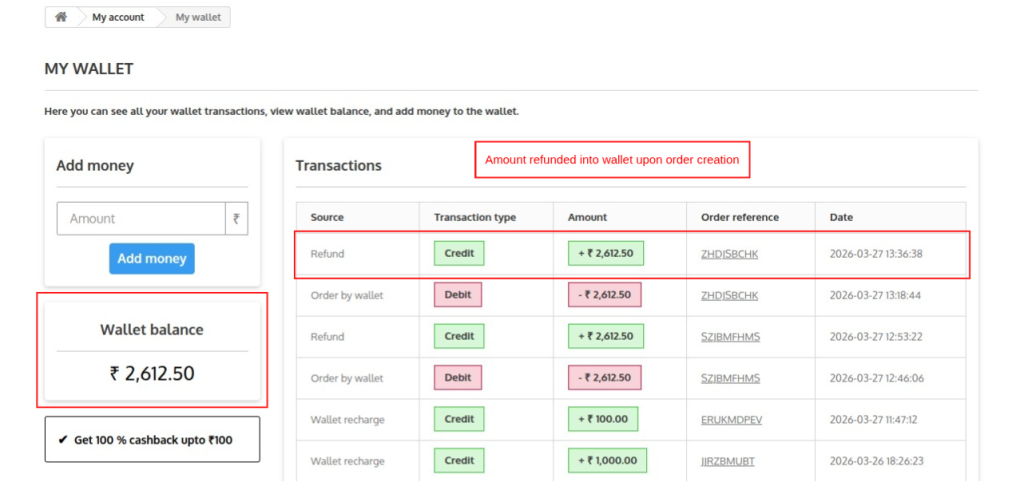Focus the Amount input field
This screenshot has width=1024, height=482.
pyautogui.click(x=141, y=218)
